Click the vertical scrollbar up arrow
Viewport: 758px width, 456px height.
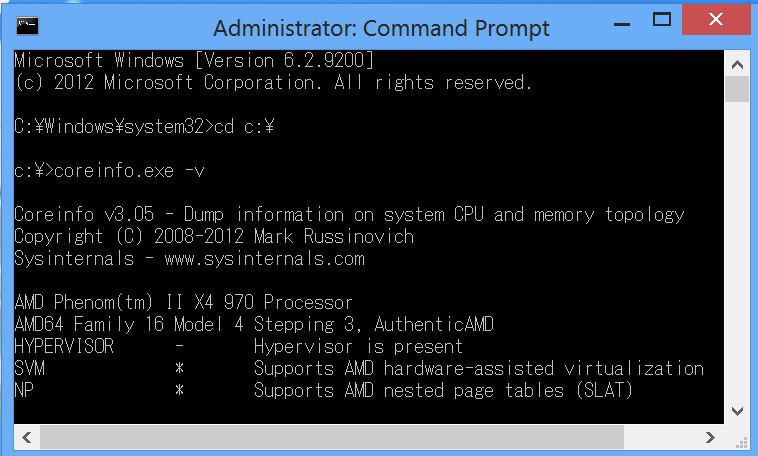coord(737,64)
